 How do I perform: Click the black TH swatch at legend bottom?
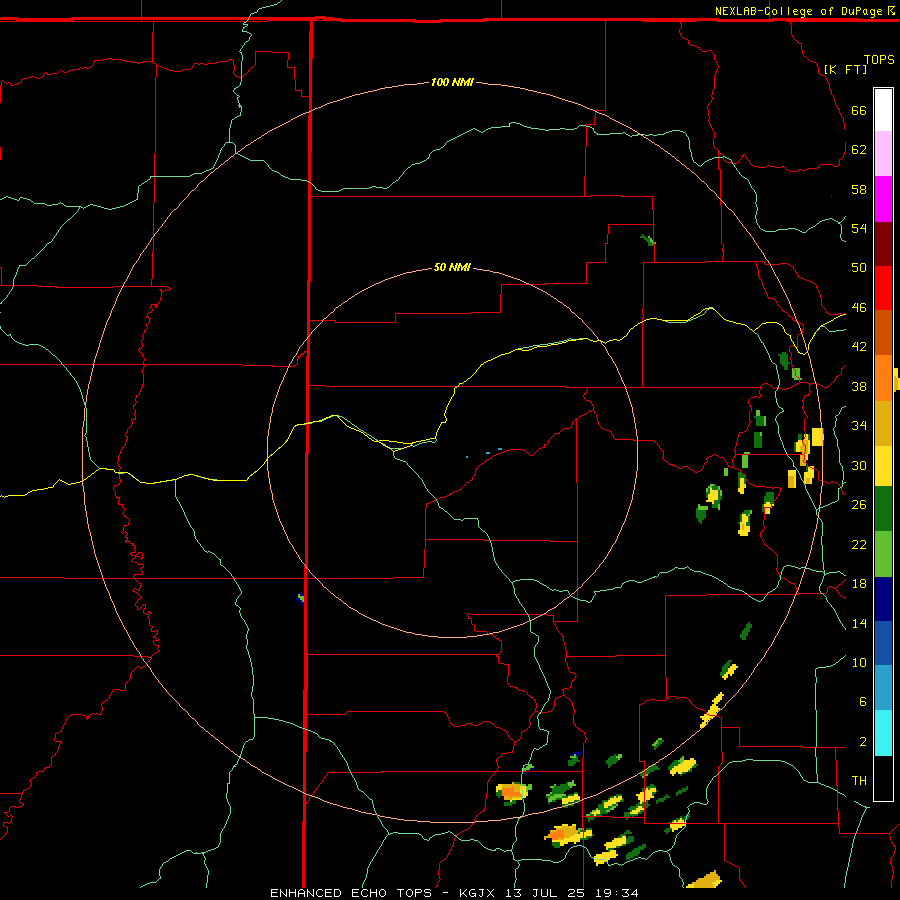(883, 778)
